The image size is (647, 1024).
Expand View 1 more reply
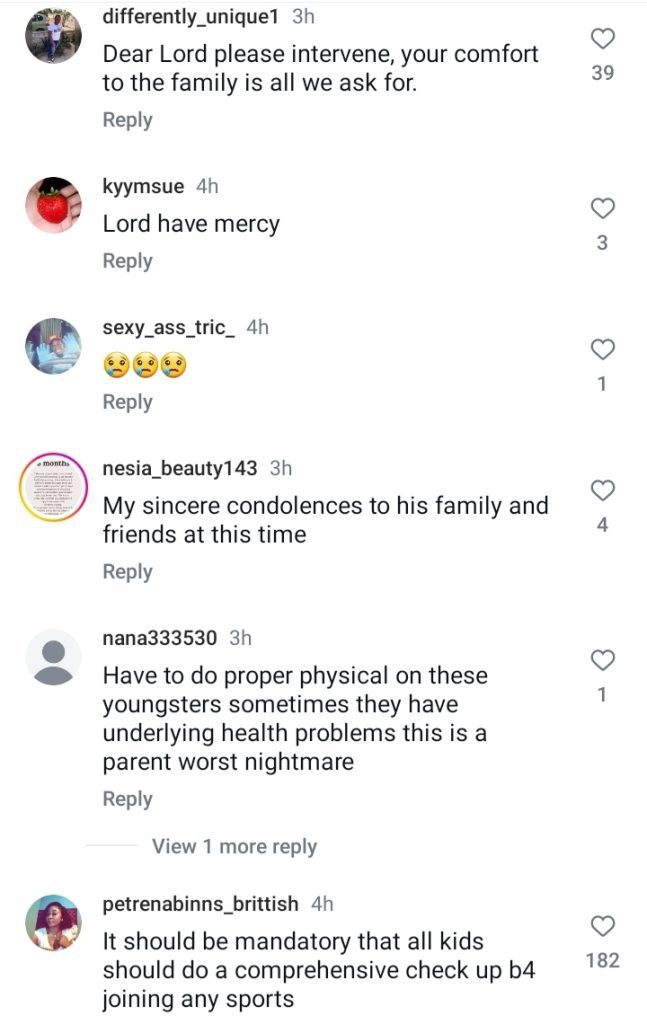click(234, 846)
